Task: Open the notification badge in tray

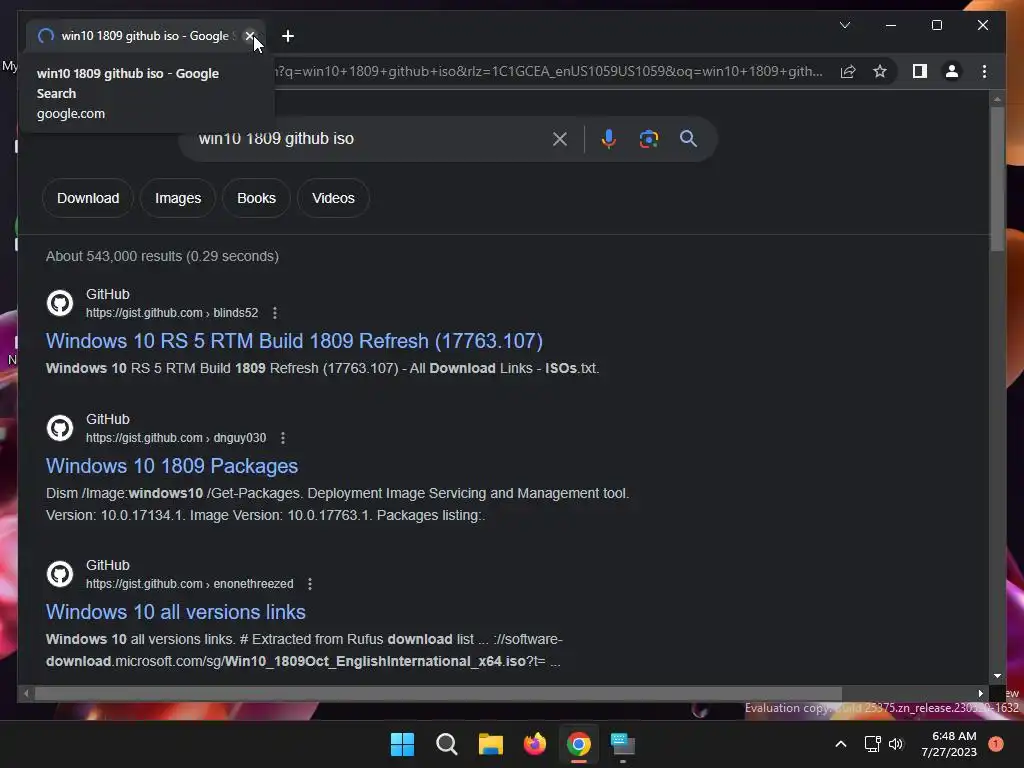Action: coord(996,743)
